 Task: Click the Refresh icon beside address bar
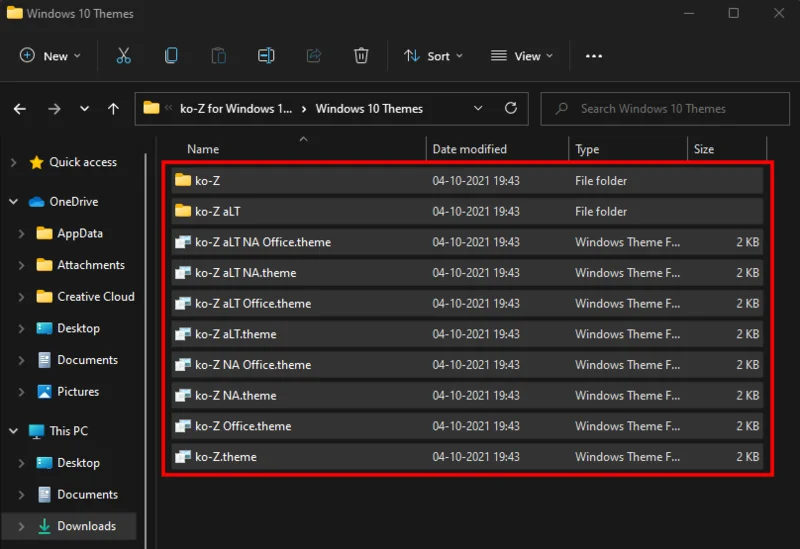[x=510, y=108]
